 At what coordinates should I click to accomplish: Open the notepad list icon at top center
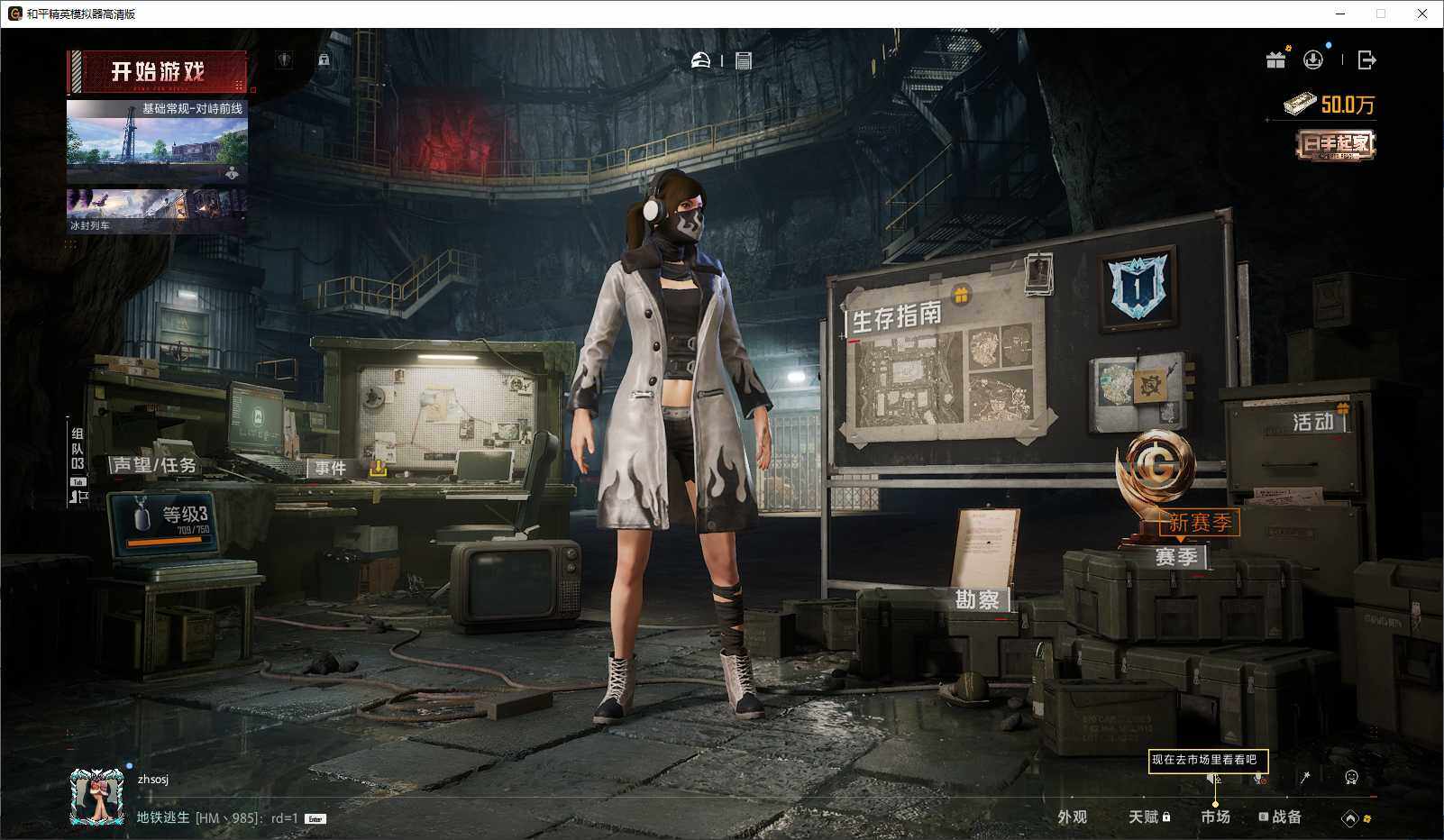point(744,60)
